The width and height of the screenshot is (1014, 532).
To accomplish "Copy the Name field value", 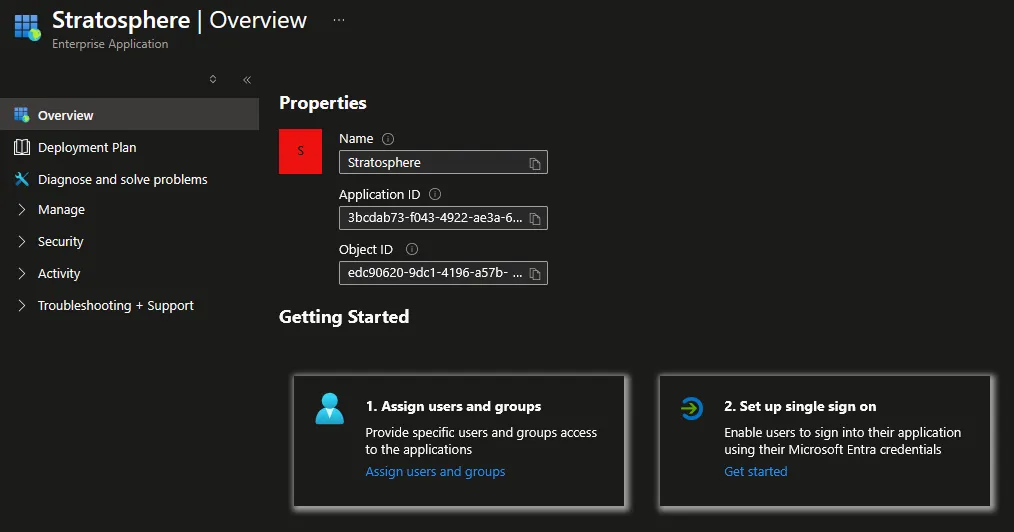I will [x=535, y=164].
